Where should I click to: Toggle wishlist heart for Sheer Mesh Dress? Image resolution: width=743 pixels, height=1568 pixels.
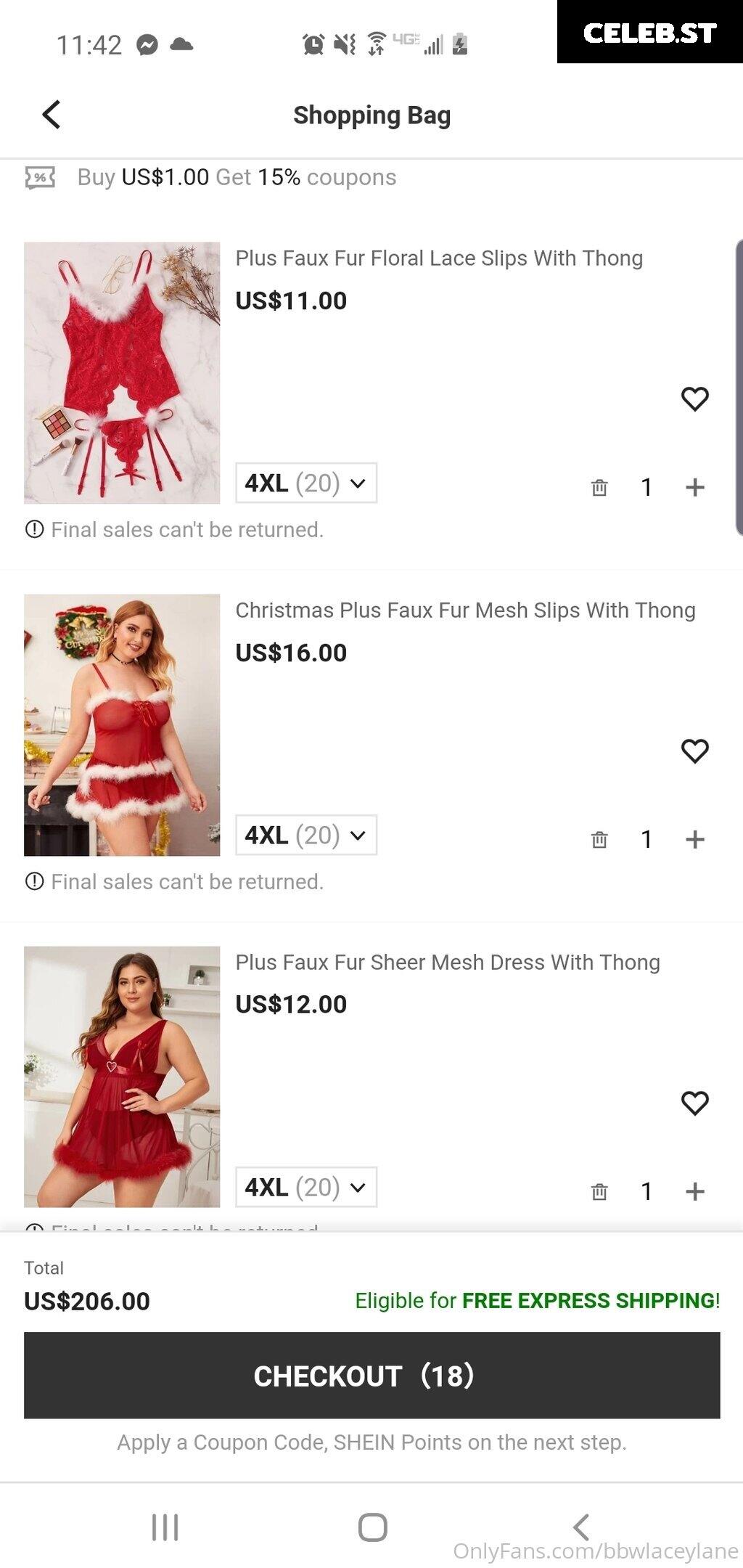pos(694,1103)
